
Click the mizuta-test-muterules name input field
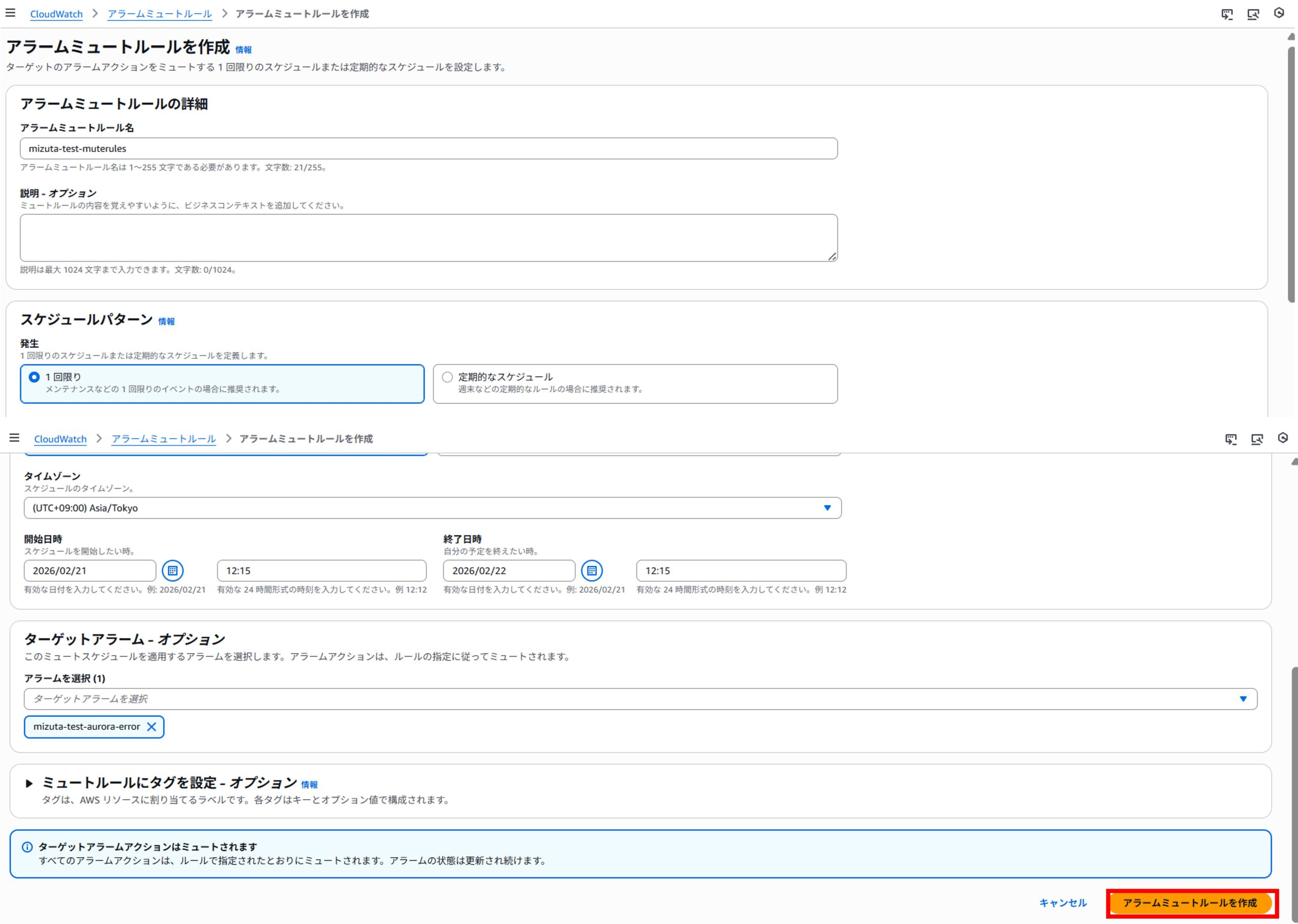tap(428, 149)
